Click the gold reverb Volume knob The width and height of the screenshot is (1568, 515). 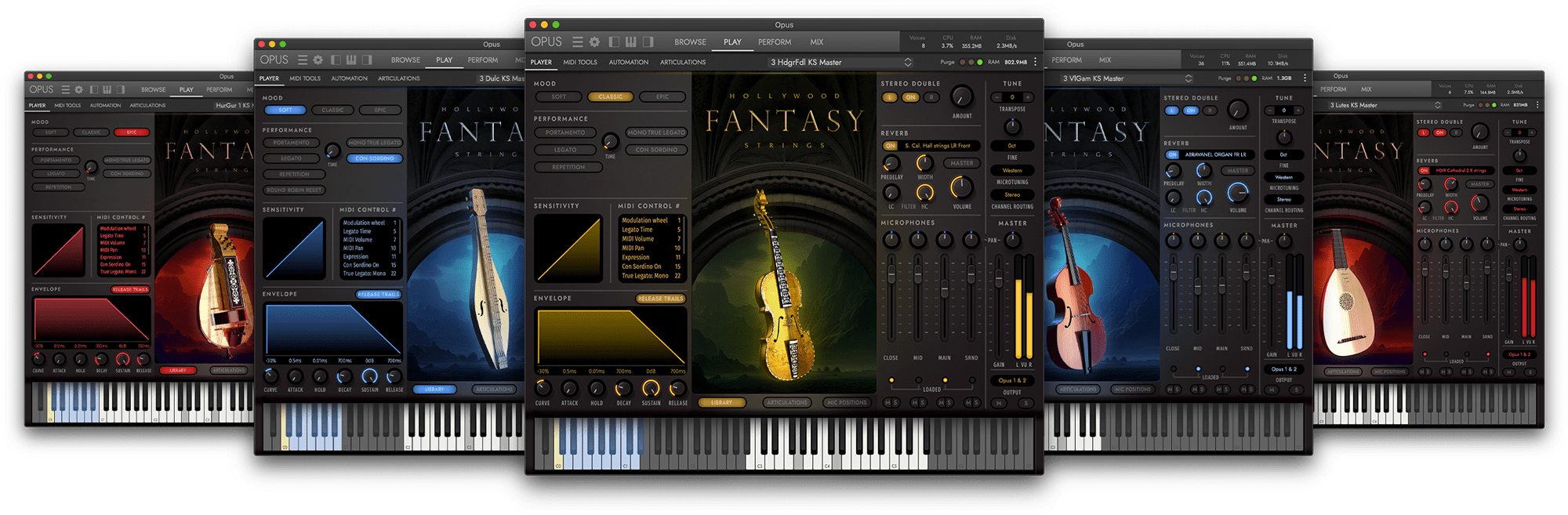(x=961, y=187)
